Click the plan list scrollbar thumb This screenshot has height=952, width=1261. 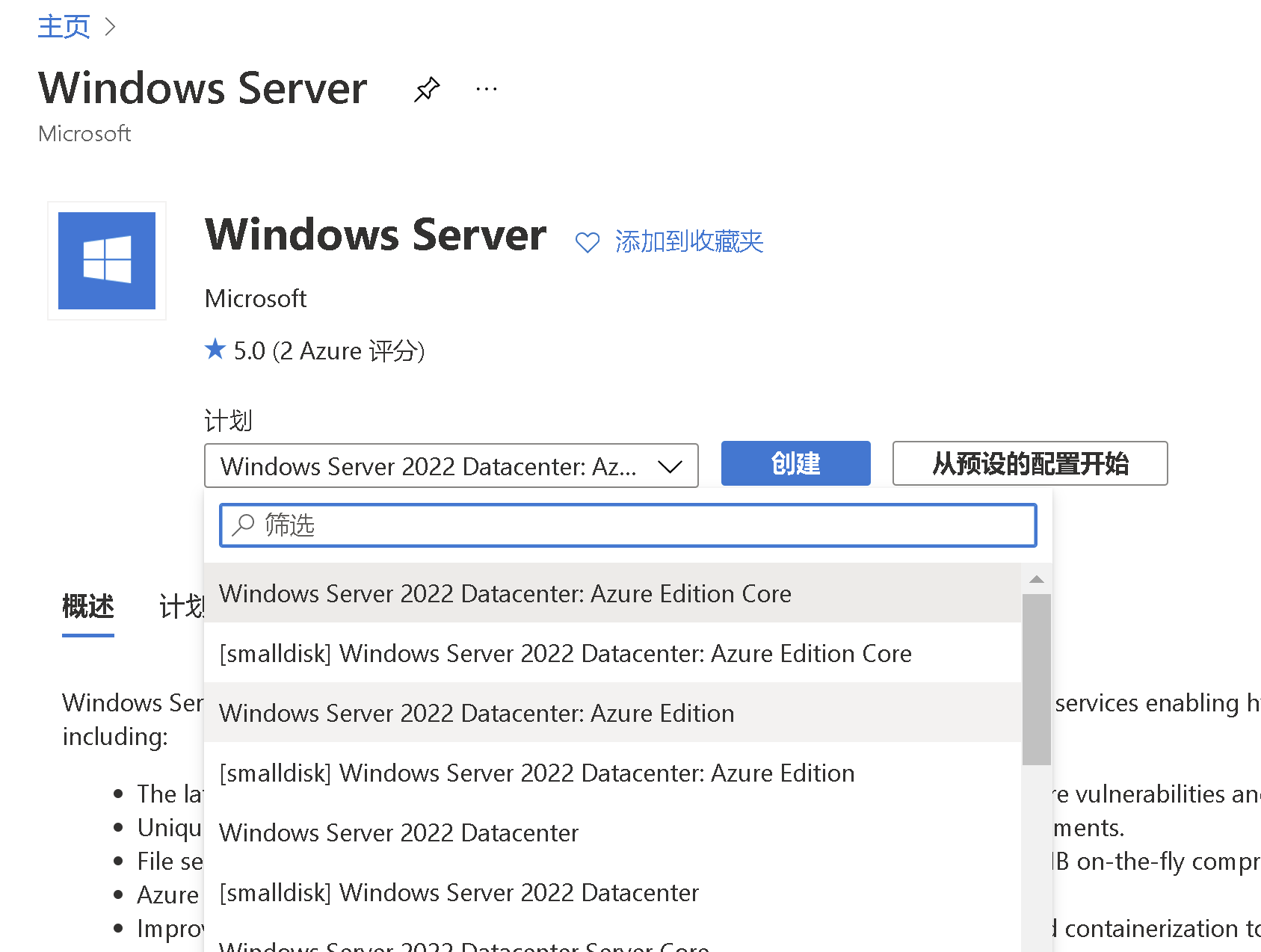point(1036,679)
